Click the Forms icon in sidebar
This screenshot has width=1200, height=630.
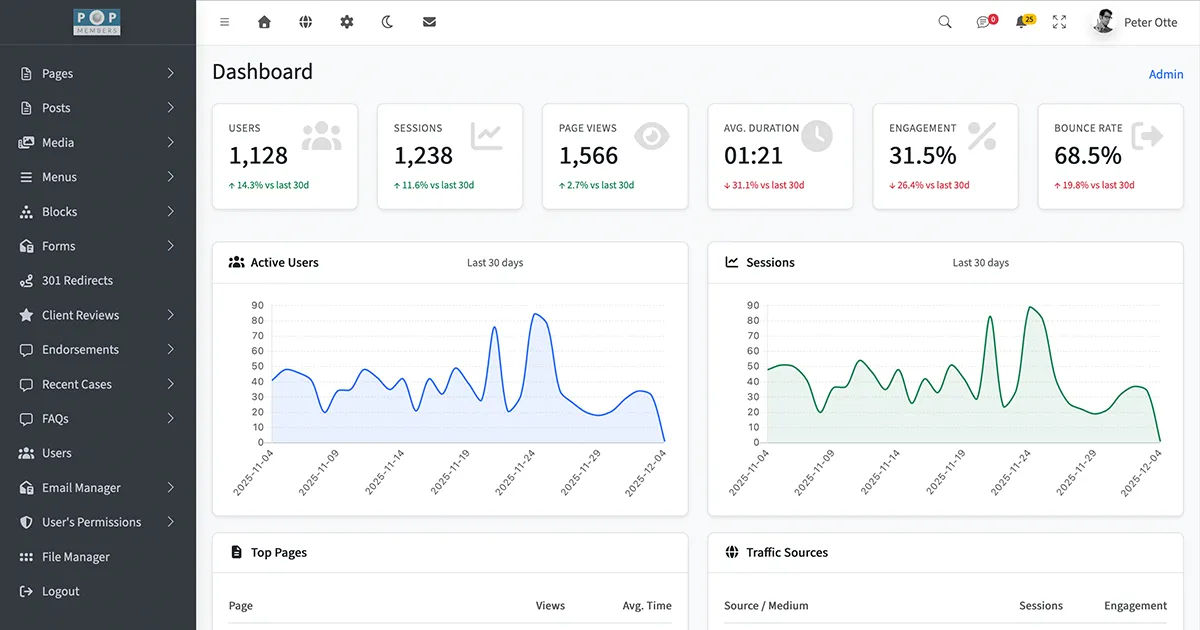click(26, 246)
